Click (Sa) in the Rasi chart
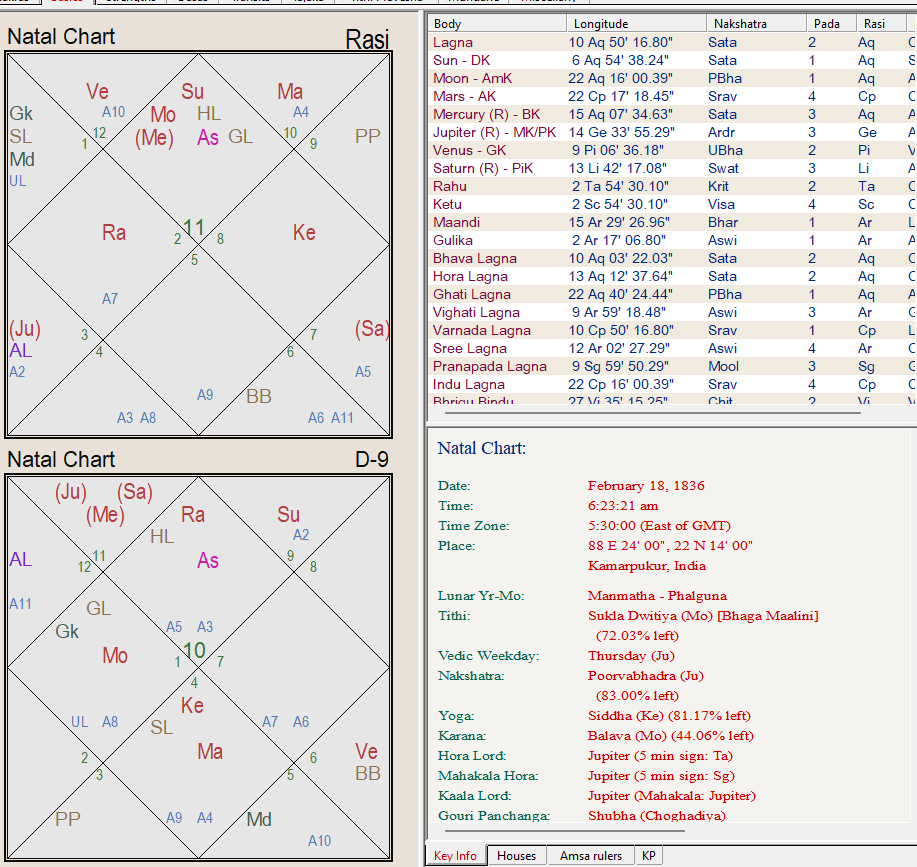Viewport: 917px width, 867px height. click(x=372, y=329)
